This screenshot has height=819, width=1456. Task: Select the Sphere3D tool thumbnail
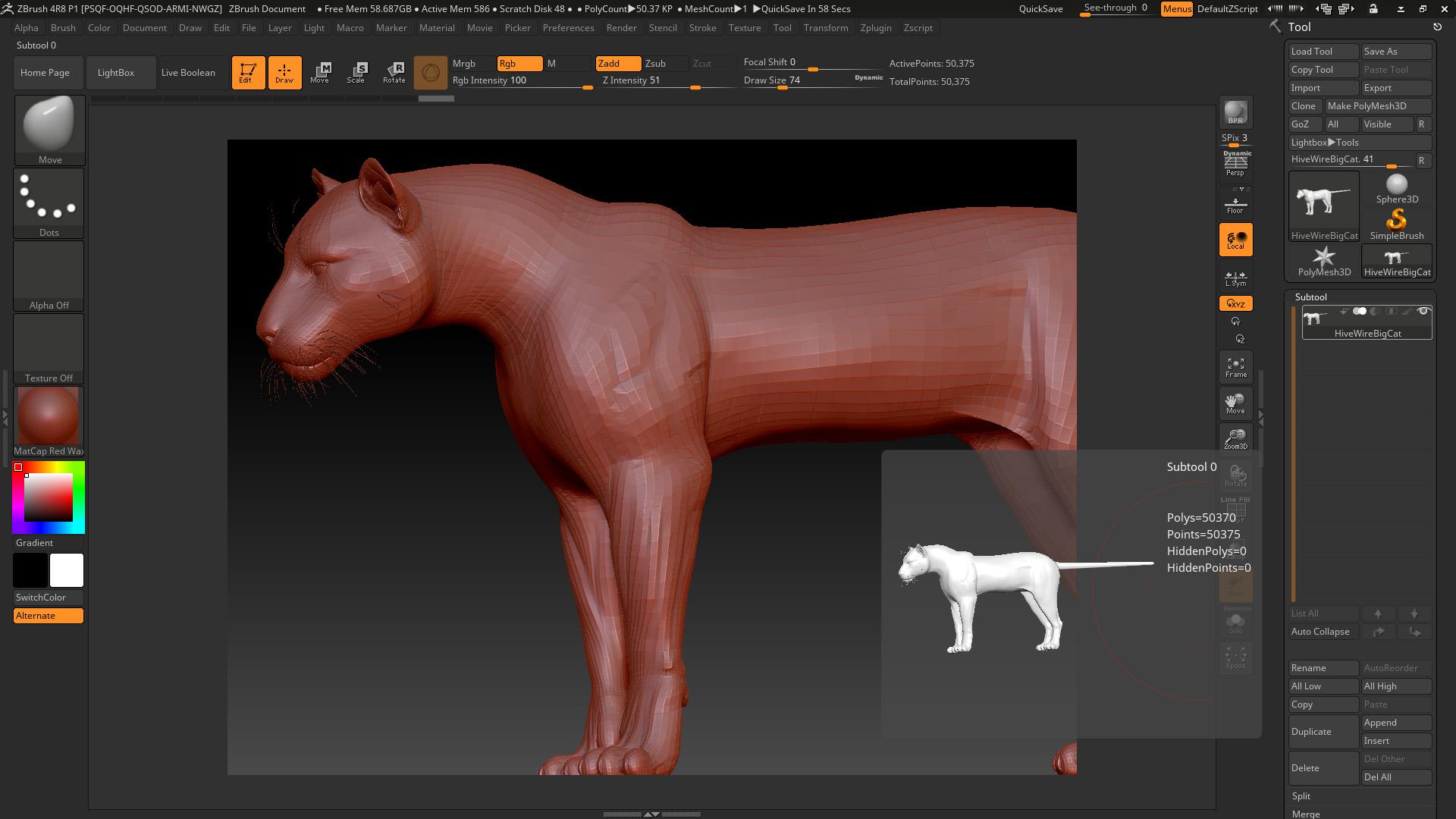(x=1397, y=189)
